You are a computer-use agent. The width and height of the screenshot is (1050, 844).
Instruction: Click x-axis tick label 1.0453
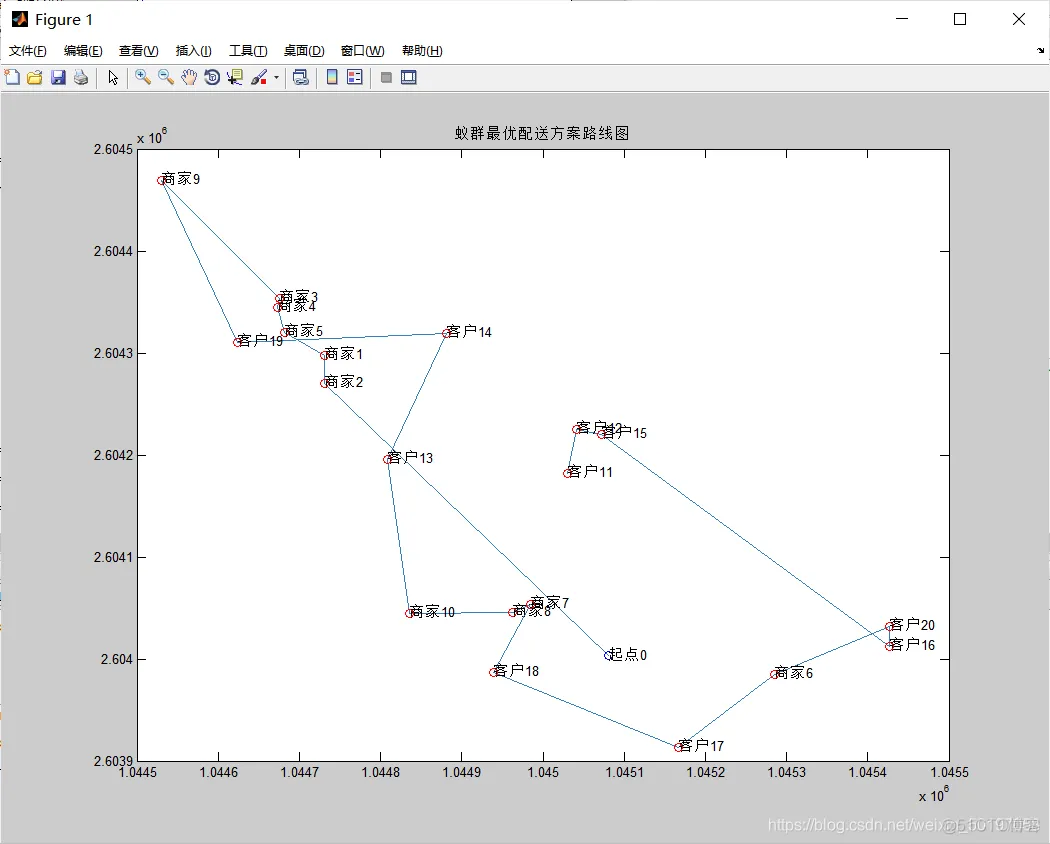pyautogui.click(x=786, y=772)
